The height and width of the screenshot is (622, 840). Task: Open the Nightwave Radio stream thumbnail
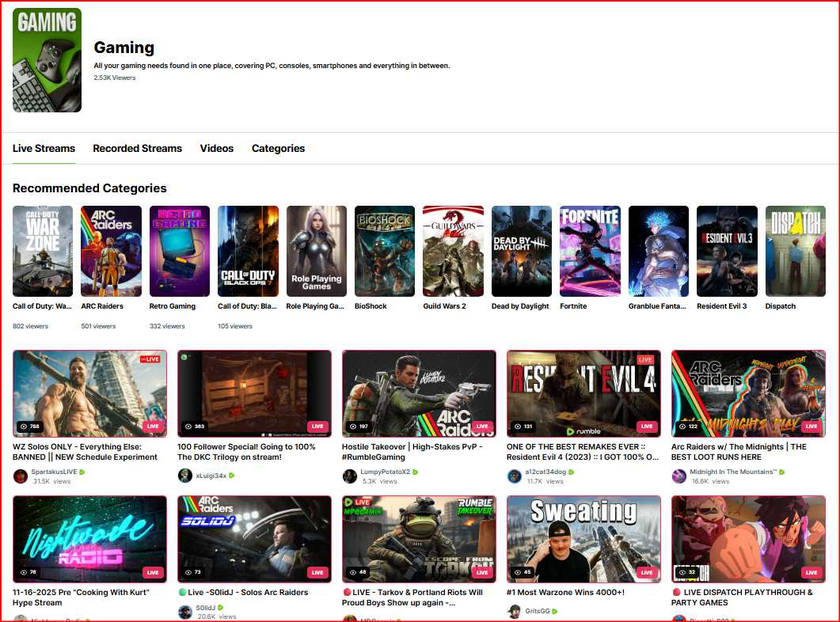coord(89,538)
